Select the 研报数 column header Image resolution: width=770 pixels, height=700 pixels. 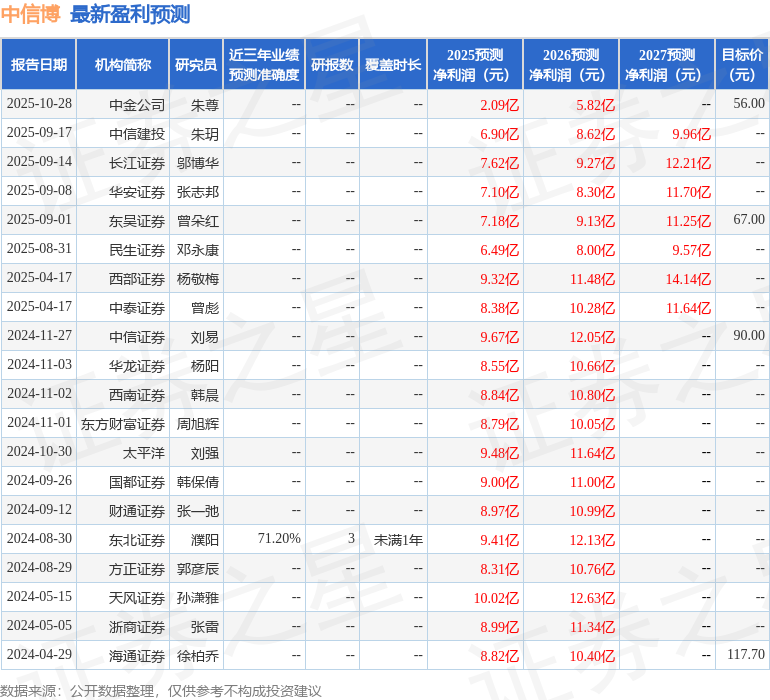pyautogui.click(x=332, y=64)
